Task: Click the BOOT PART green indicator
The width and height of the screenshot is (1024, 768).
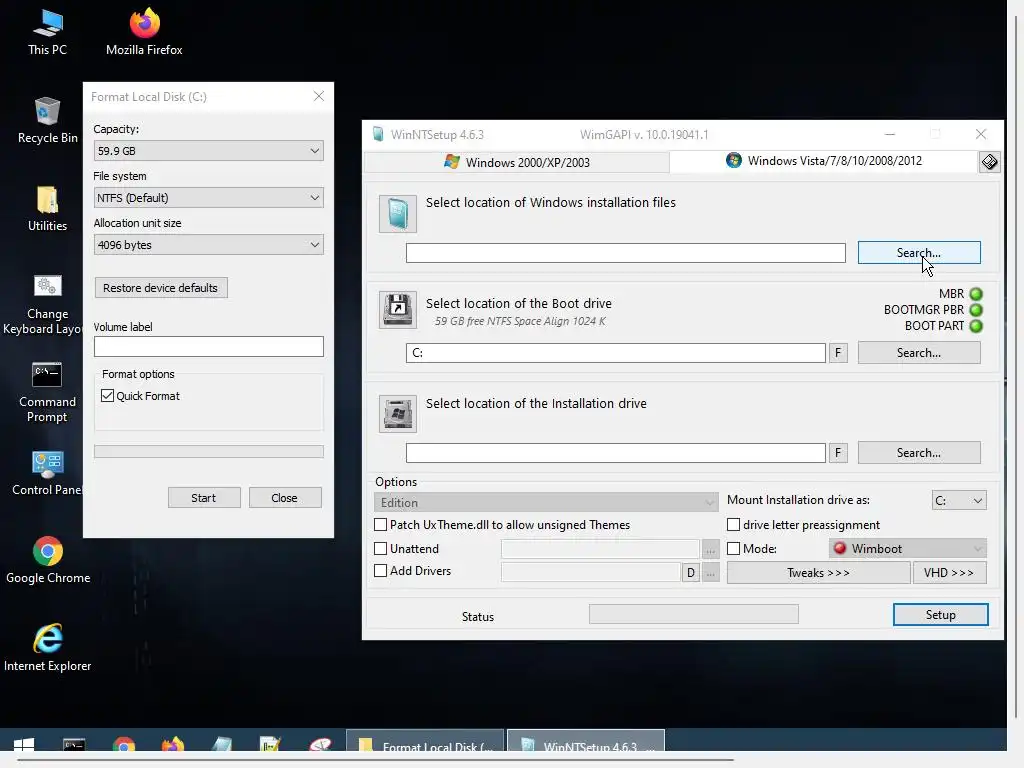Action: point(976,326)
